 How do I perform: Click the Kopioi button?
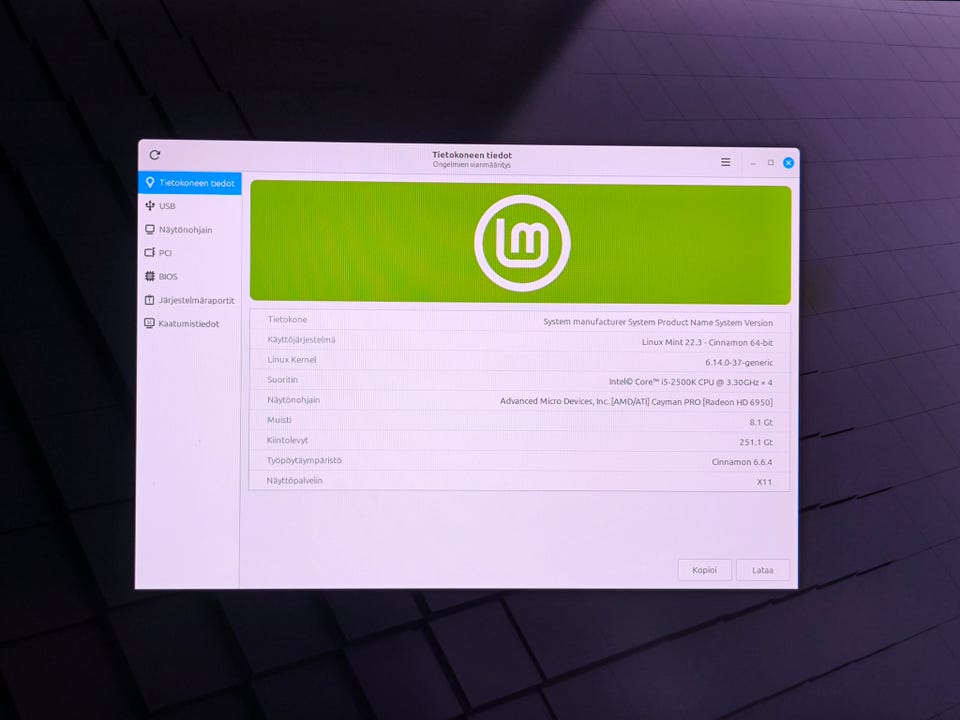click(x=704, y=570)
